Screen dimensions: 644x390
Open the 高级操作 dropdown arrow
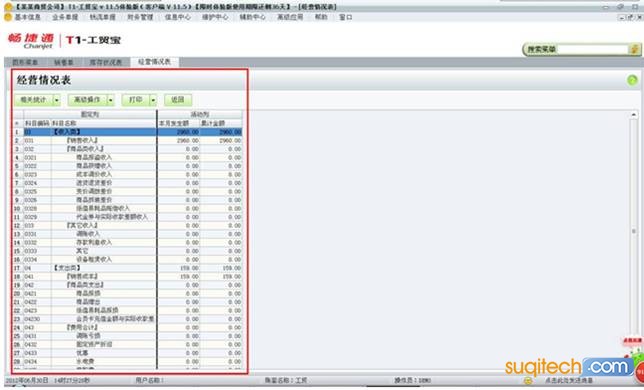pyautogui.click(x=110, y=100)
